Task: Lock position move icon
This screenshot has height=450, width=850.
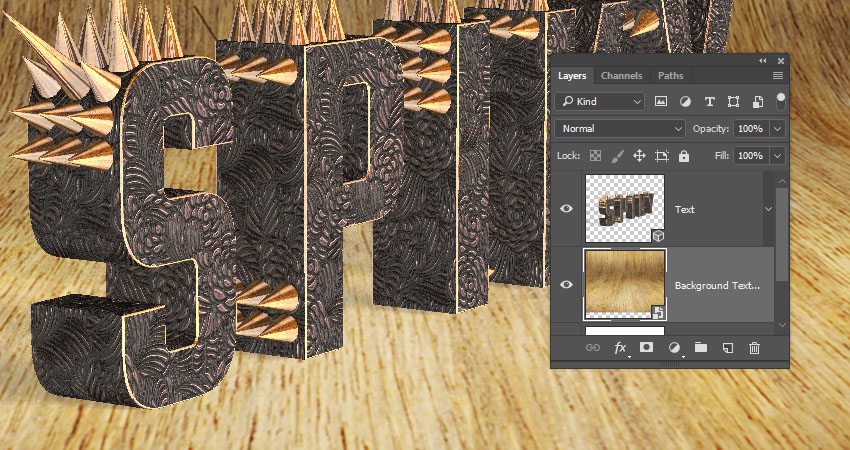Action: [639, 156]
